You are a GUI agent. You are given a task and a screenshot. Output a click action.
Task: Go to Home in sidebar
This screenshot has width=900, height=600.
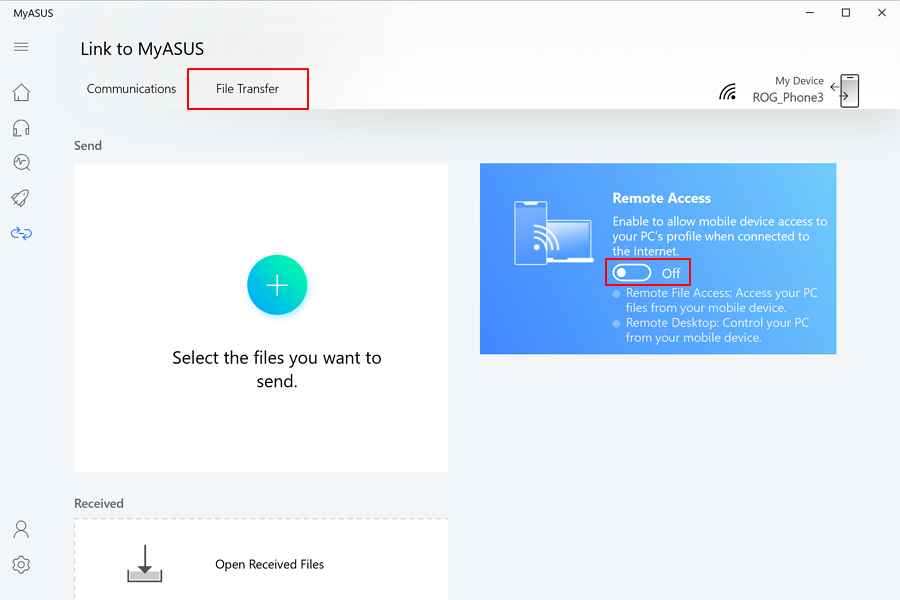[21, 92]
